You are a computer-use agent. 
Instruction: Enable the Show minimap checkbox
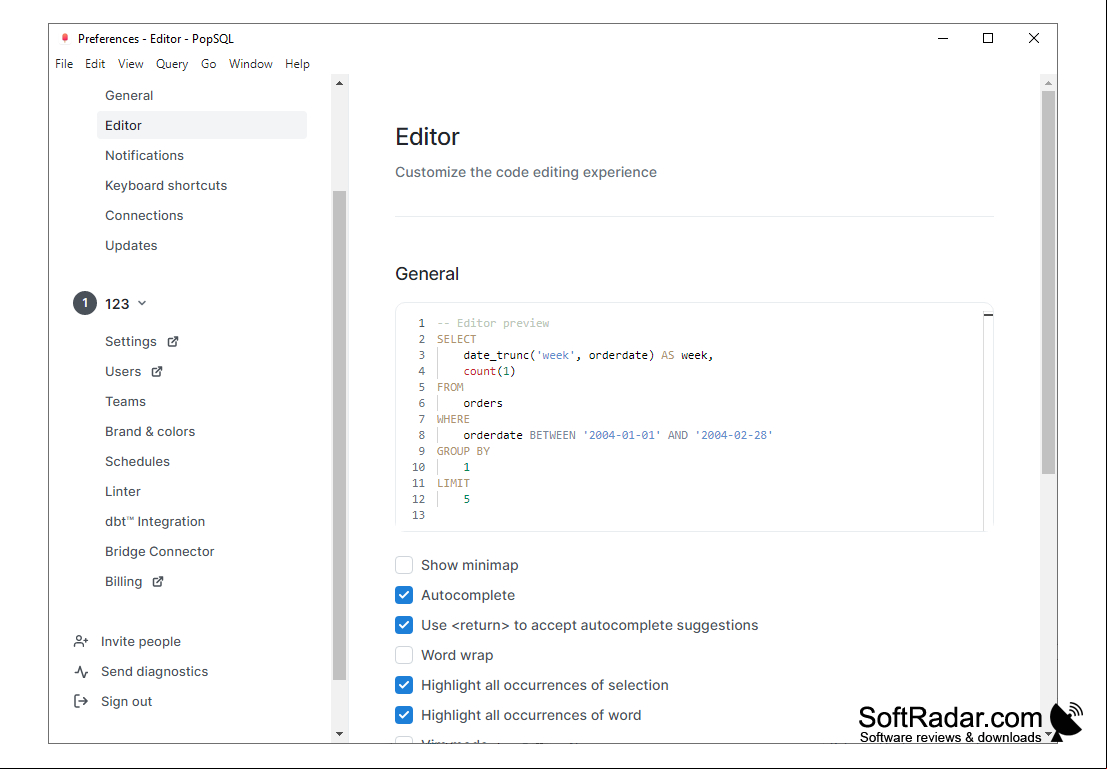[404, 565]
